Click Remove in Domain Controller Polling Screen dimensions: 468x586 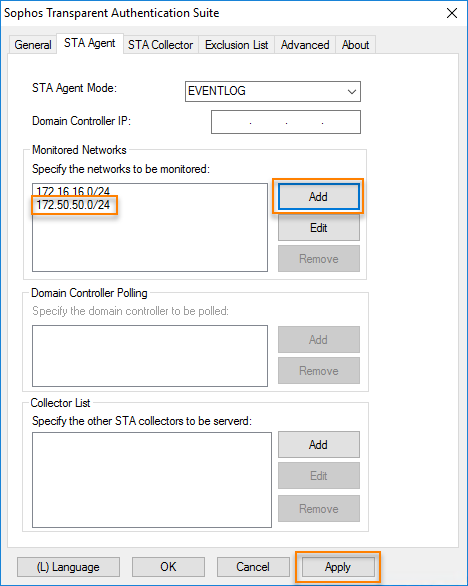[319, 371]
